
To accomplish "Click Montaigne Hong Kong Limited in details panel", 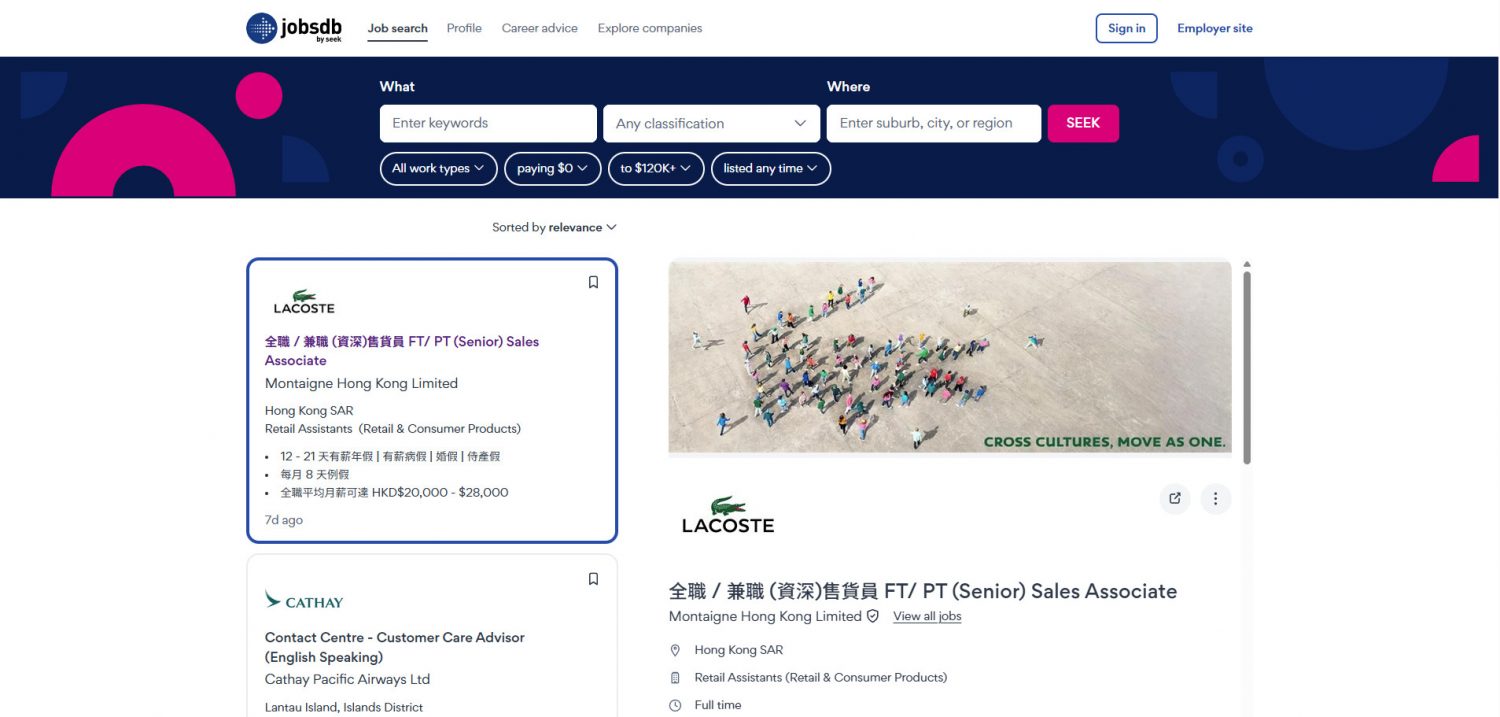I will pyautogui.click(x=765, y=616).
